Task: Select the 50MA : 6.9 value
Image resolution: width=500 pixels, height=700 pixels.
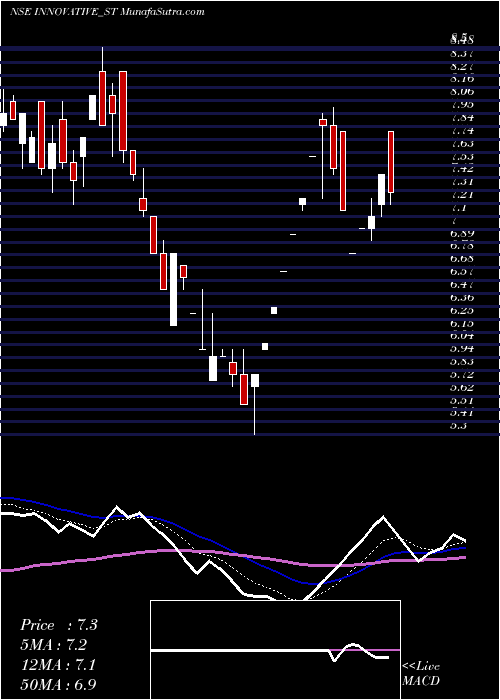Action: 58,684
